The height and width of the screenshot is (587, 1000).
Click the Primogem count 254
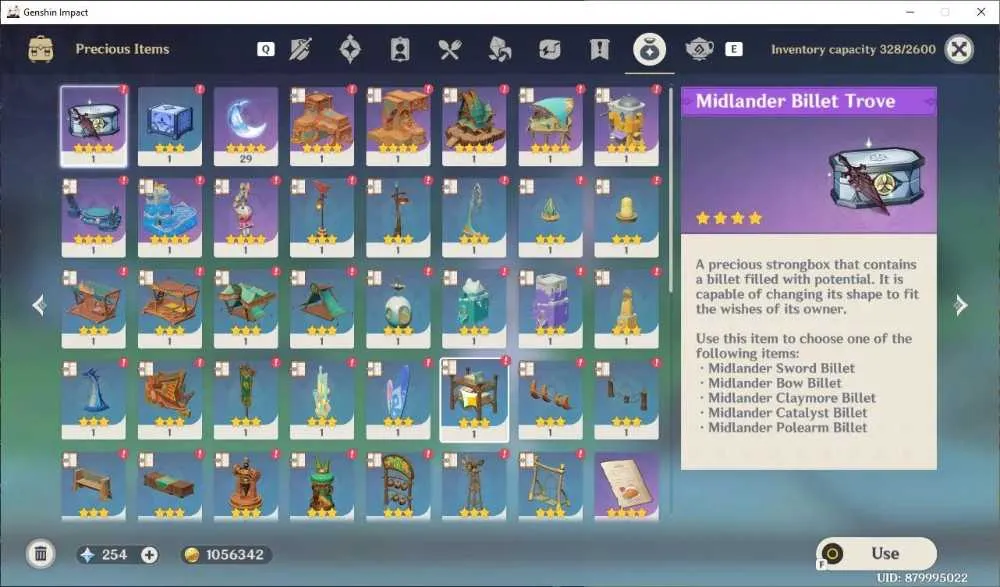click(x=114, y=554)
